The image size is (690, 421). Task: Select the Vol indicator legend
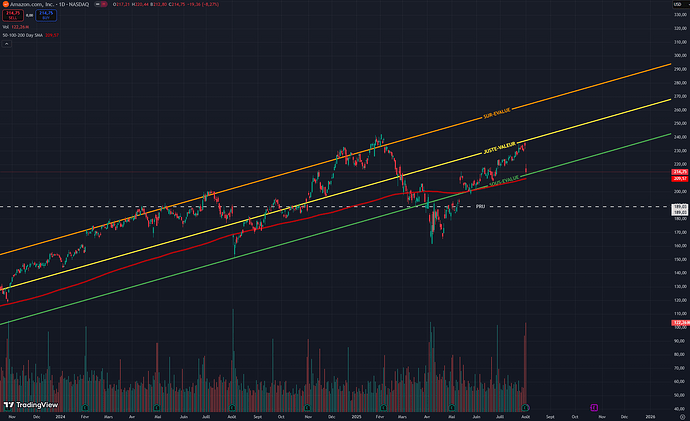coord(16,27)
